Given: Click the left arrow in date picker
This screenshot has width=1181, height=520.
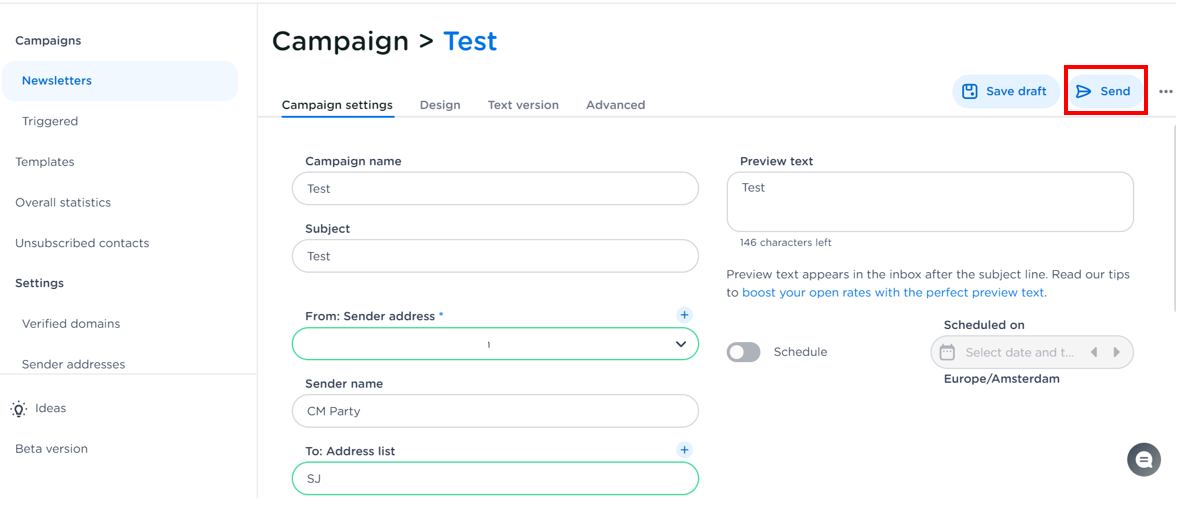Looking at the screenshot, I should click(x=1094, y=352).
